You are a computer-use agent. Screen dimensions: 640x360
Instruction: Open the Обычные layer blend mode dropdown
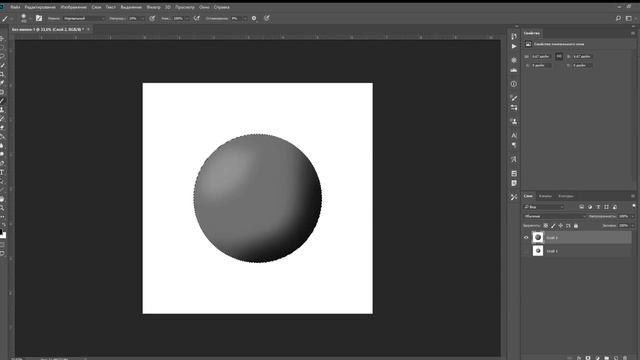555,216
